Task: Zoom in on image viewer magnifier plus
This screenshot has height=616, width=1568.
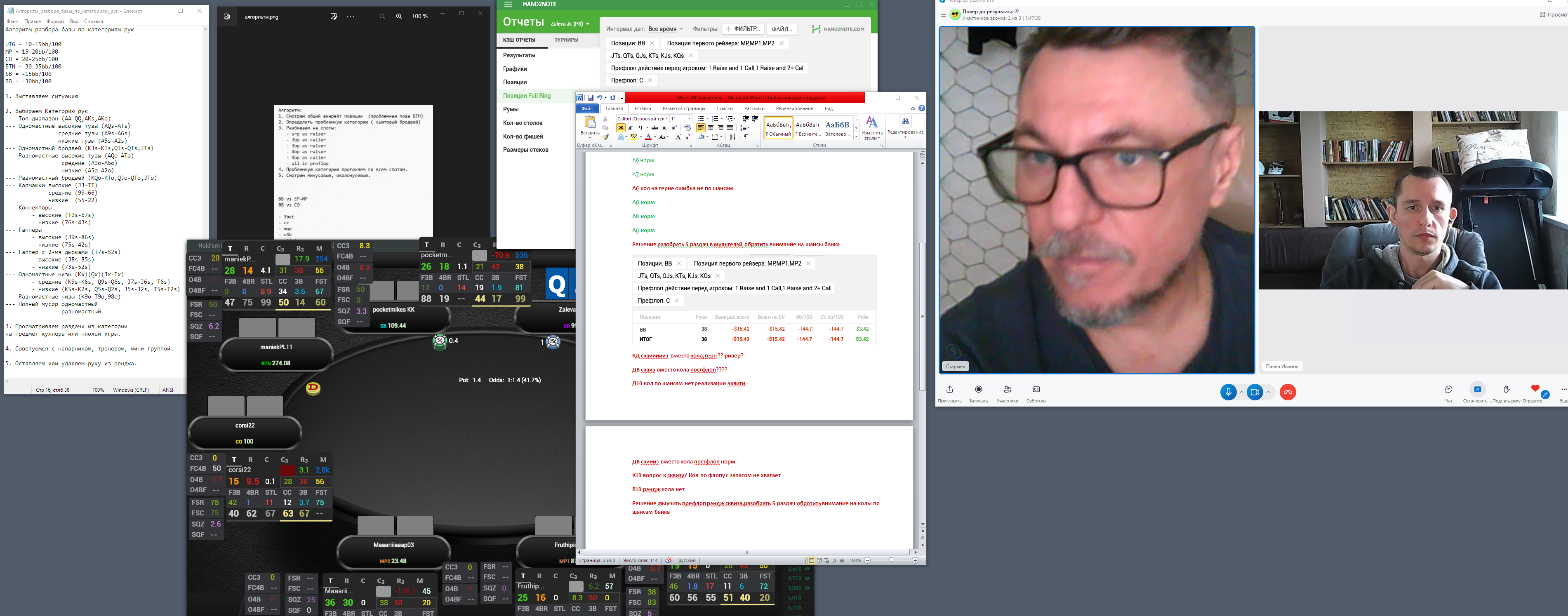Action: tap(399, 16)
